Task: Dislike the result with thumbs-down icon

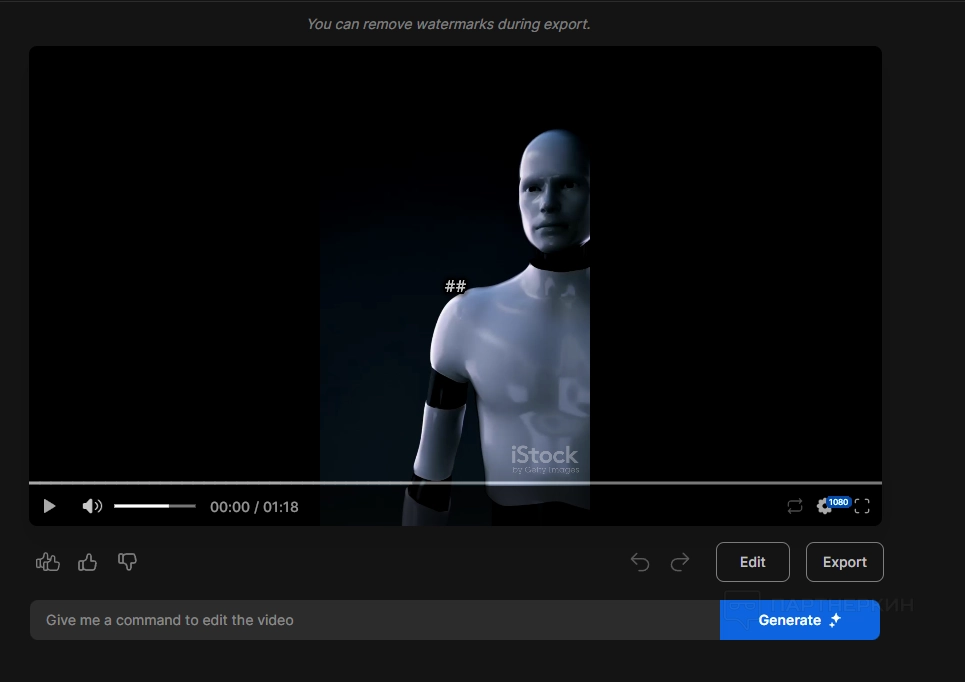Action: (127, 562)
